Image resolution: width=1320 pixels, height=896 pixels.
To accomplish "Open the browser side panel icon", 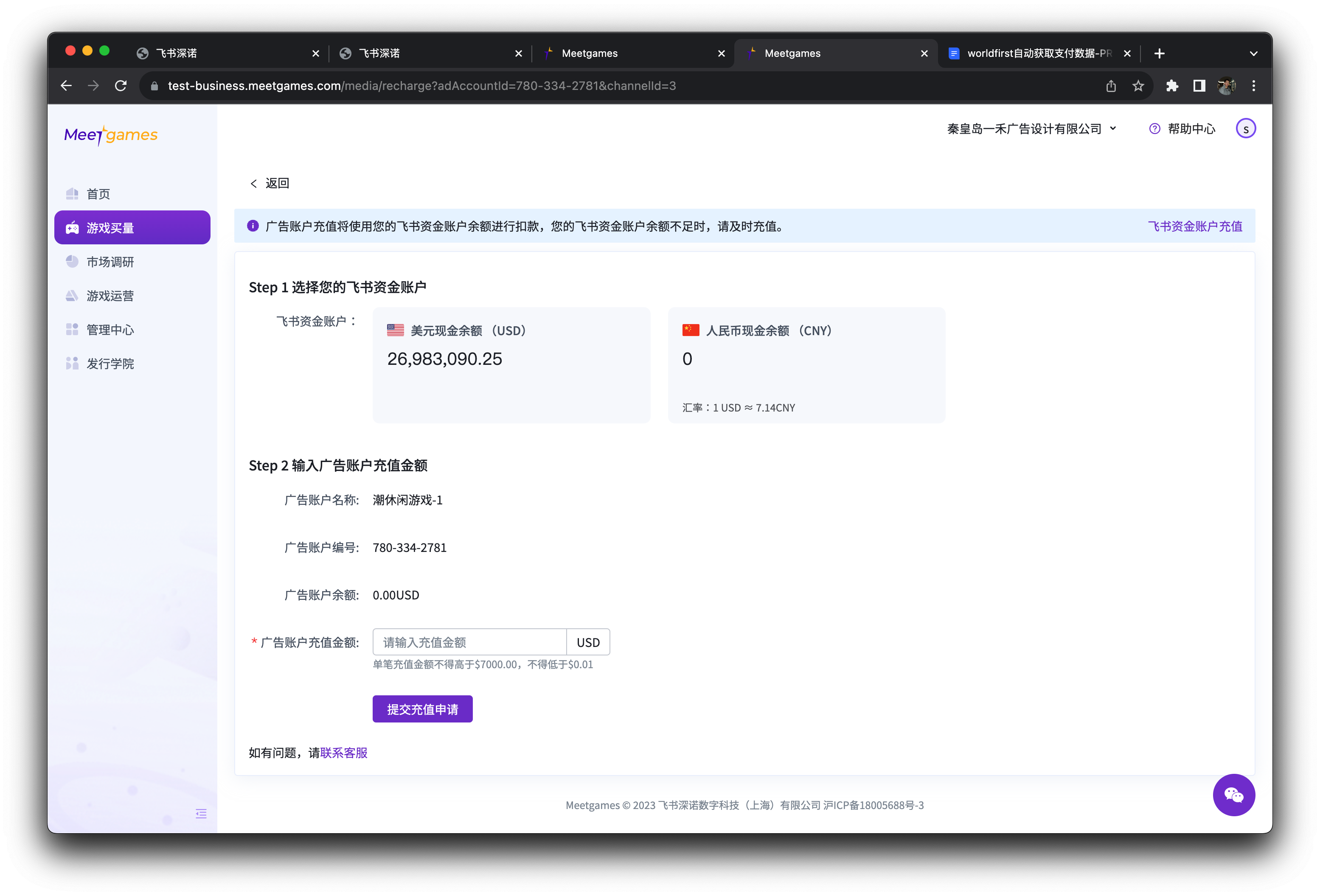I will pyautogui.click(x=1199, y=86).
